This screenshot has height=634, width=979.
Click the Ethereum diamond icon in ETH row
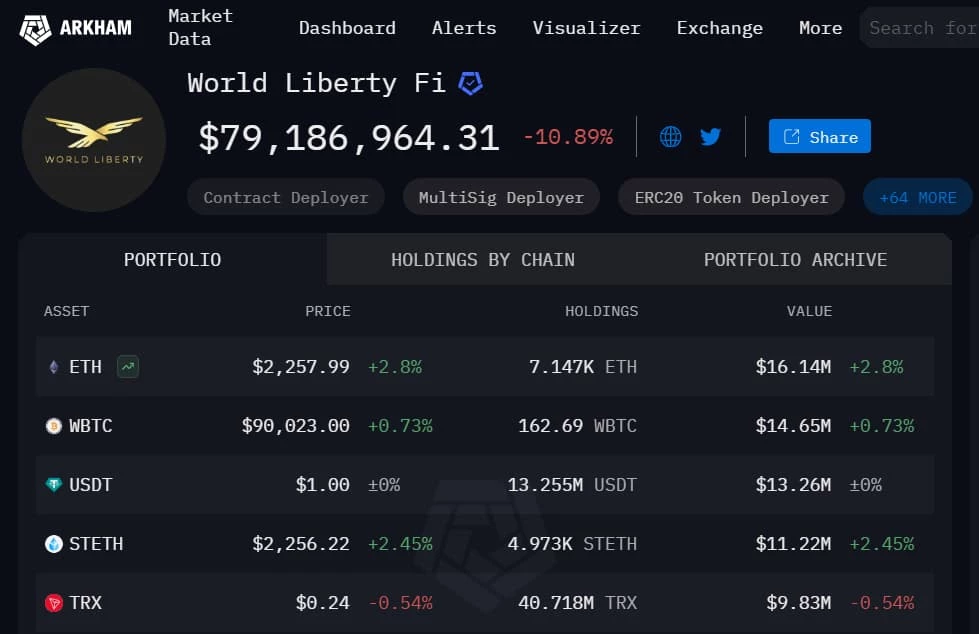tap(54, 367)
